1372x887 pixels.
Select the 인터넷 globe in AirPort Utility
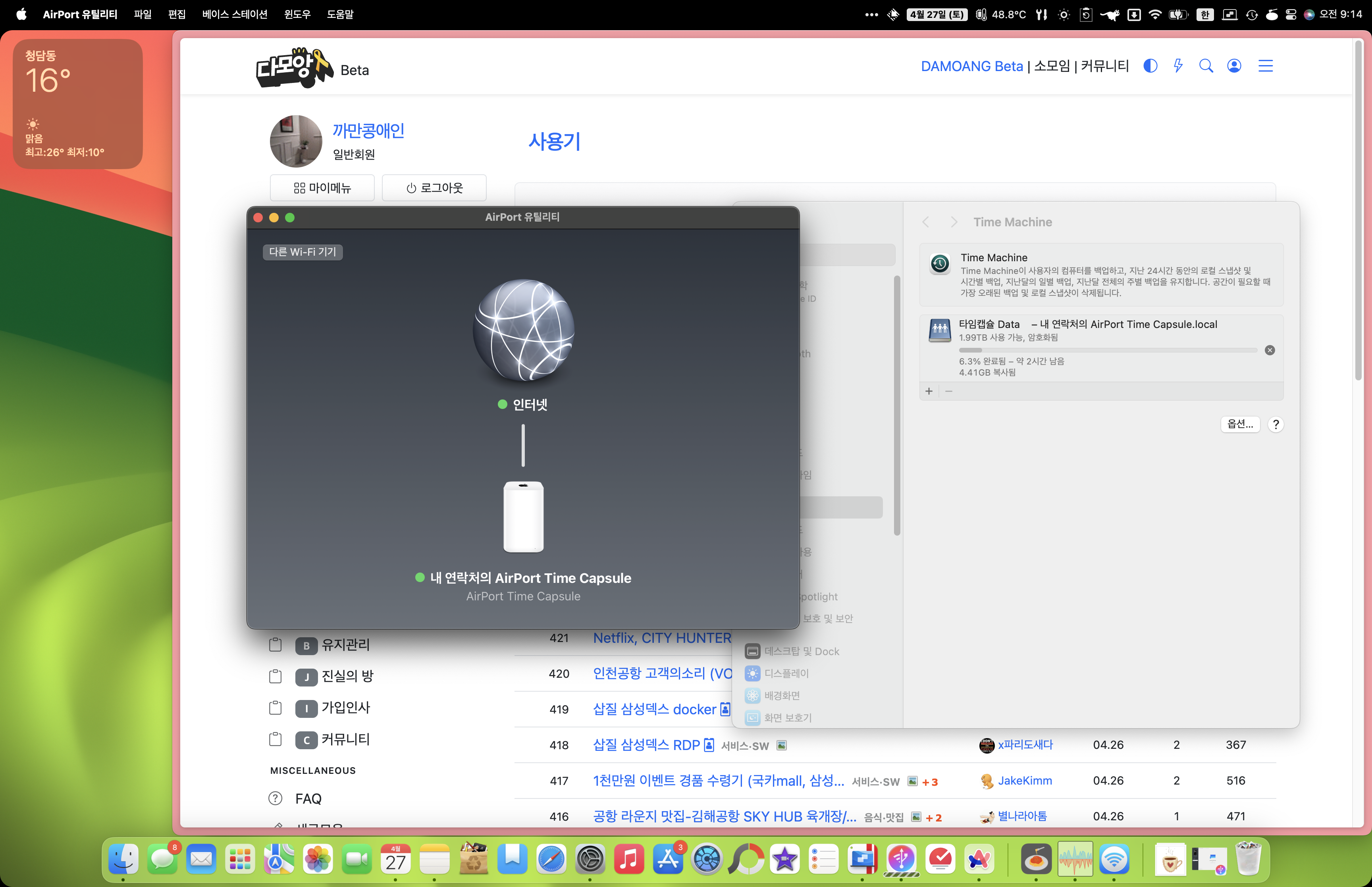[x=523, y=330]
